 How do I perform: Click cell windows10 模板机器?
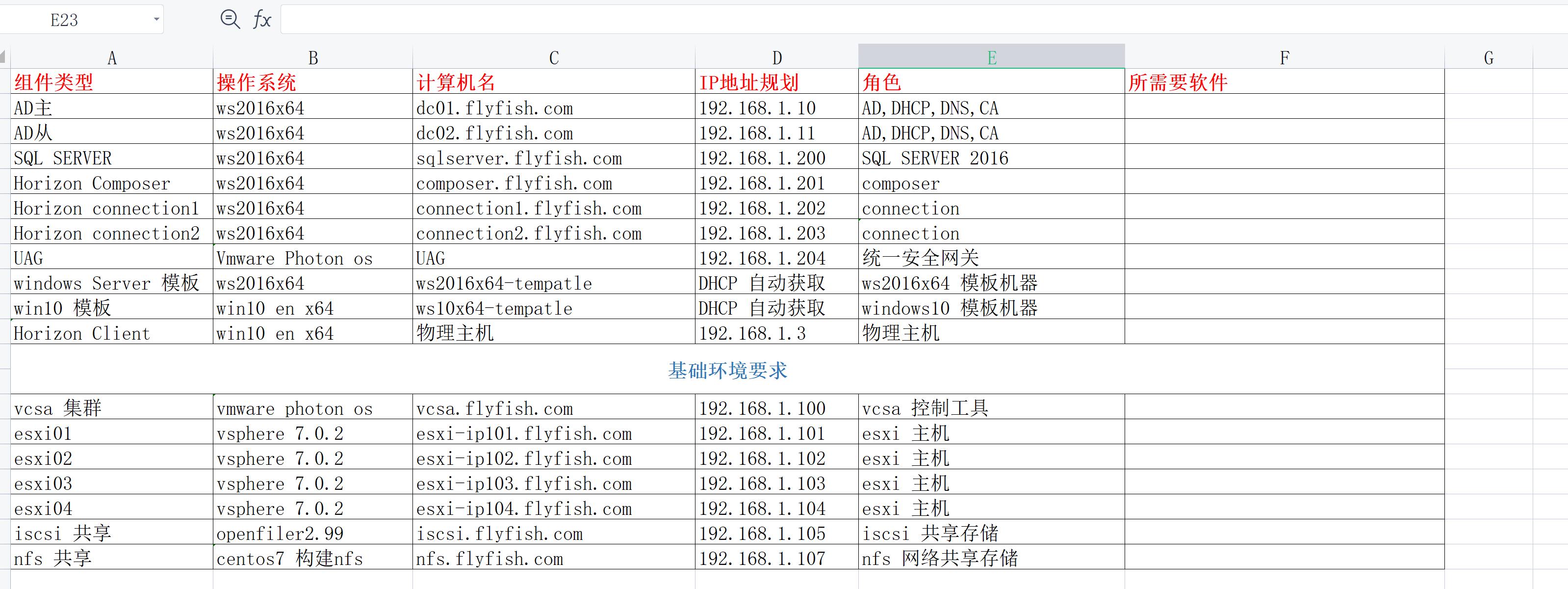992,306
